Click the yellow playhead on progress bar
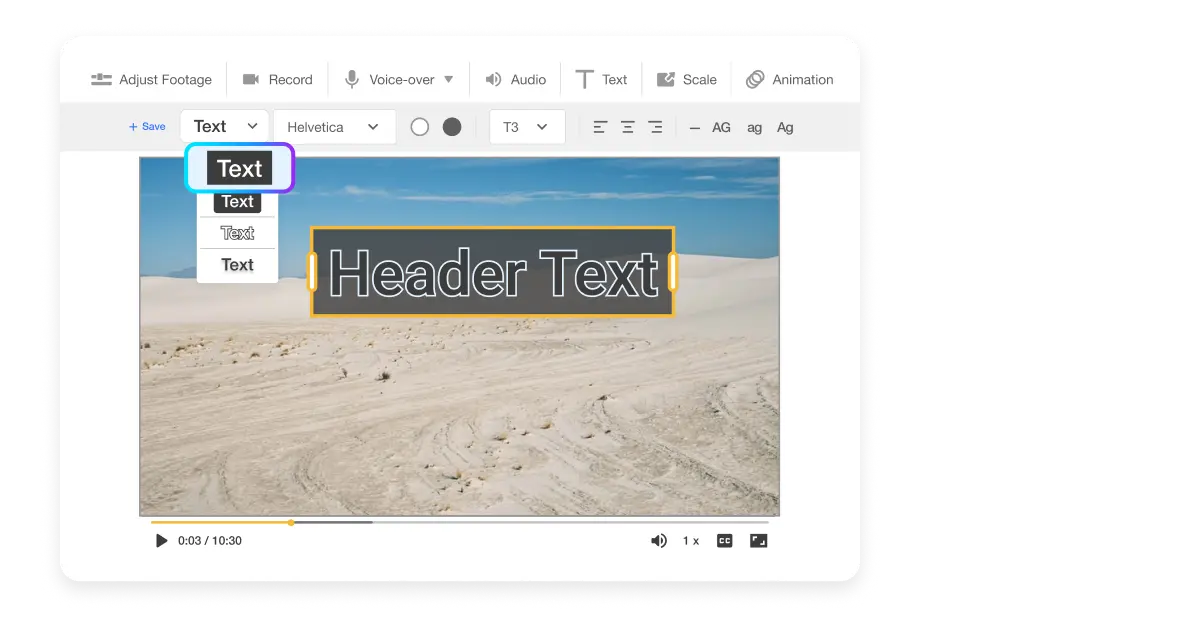The height and width of the screenshot is (640, 1200). [291, 522]
